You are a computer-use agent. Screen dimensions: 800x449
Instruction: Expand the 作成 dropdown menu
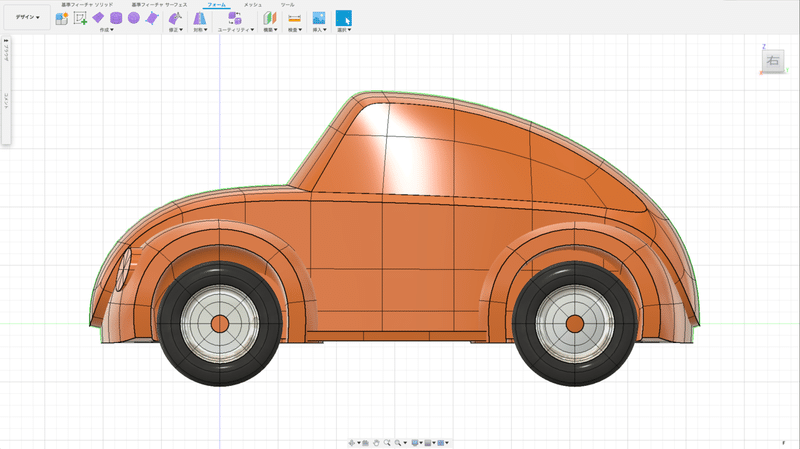point(106,30)
